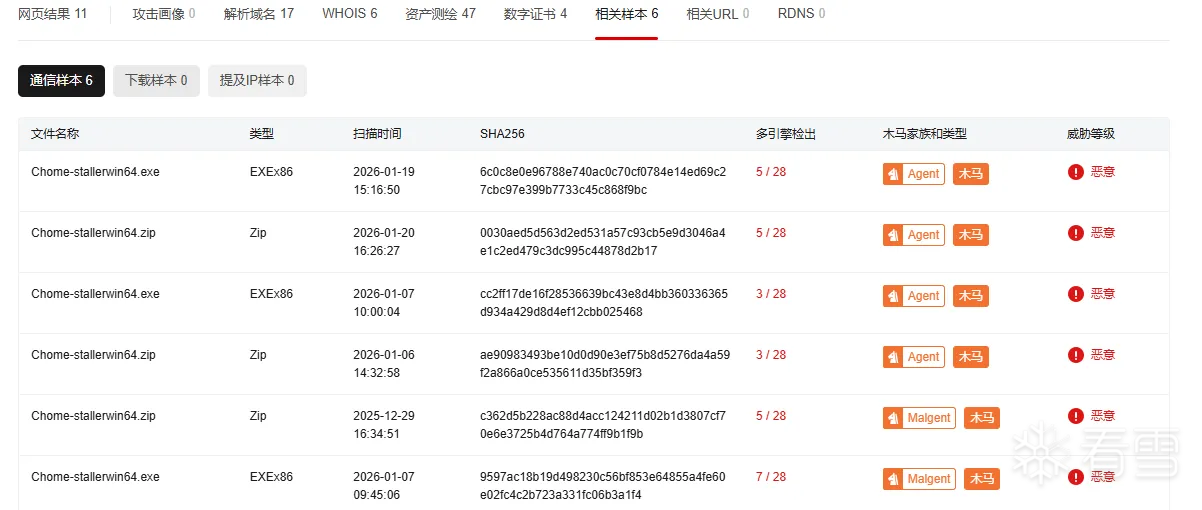
Task: Click detection ratio 7 / 28
Action: [x=771, y=477]
